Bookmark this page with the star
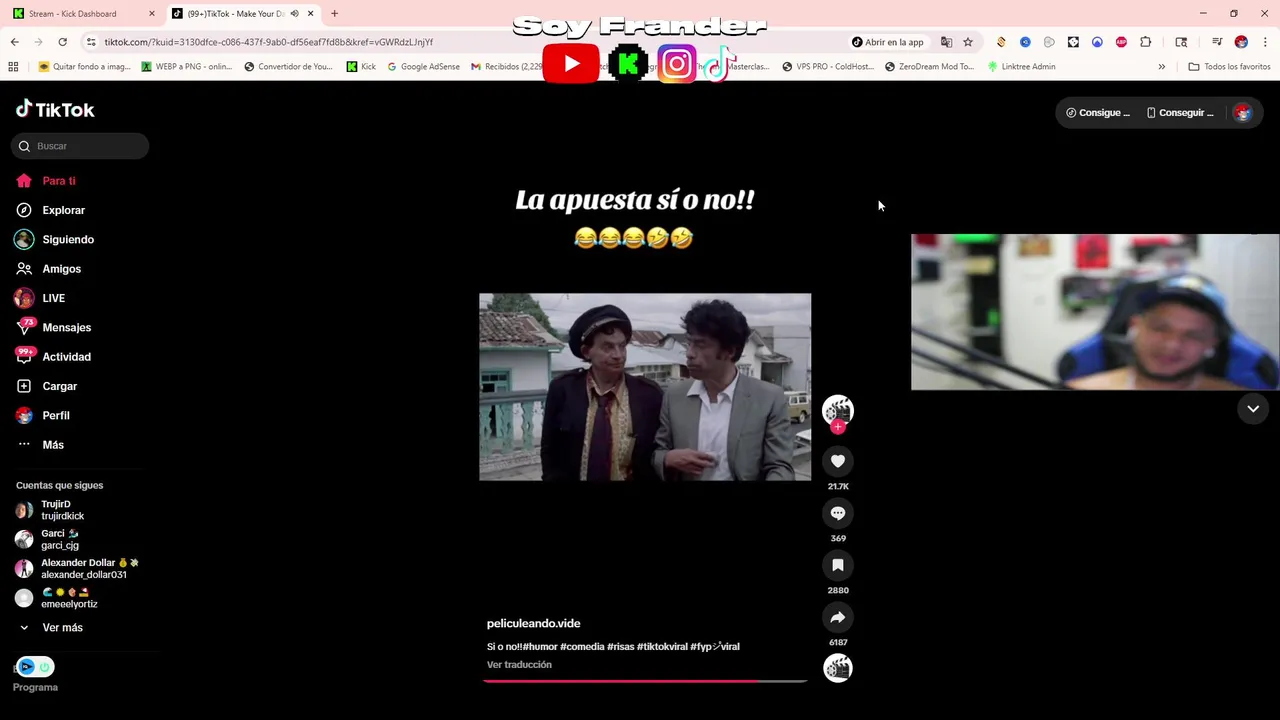 [x=968, y=42]
